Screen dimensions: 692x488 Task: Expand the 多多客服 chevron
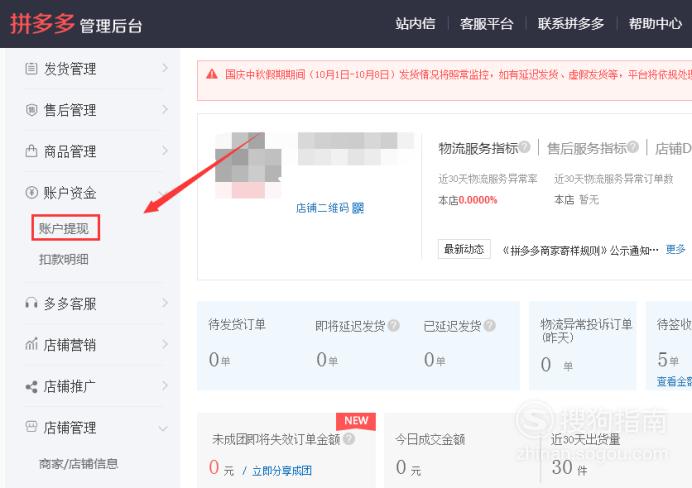pos(165,303)
